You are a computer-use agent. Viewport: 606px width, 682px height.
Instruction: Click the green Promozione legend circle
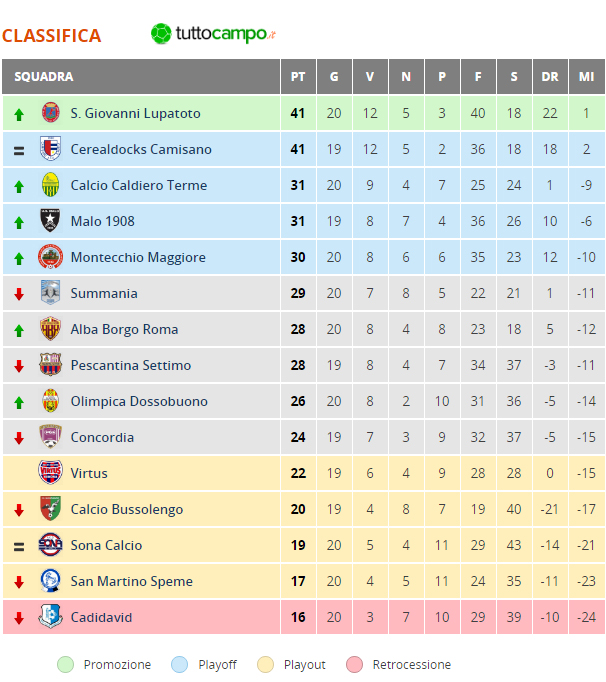tap(66, 665)
